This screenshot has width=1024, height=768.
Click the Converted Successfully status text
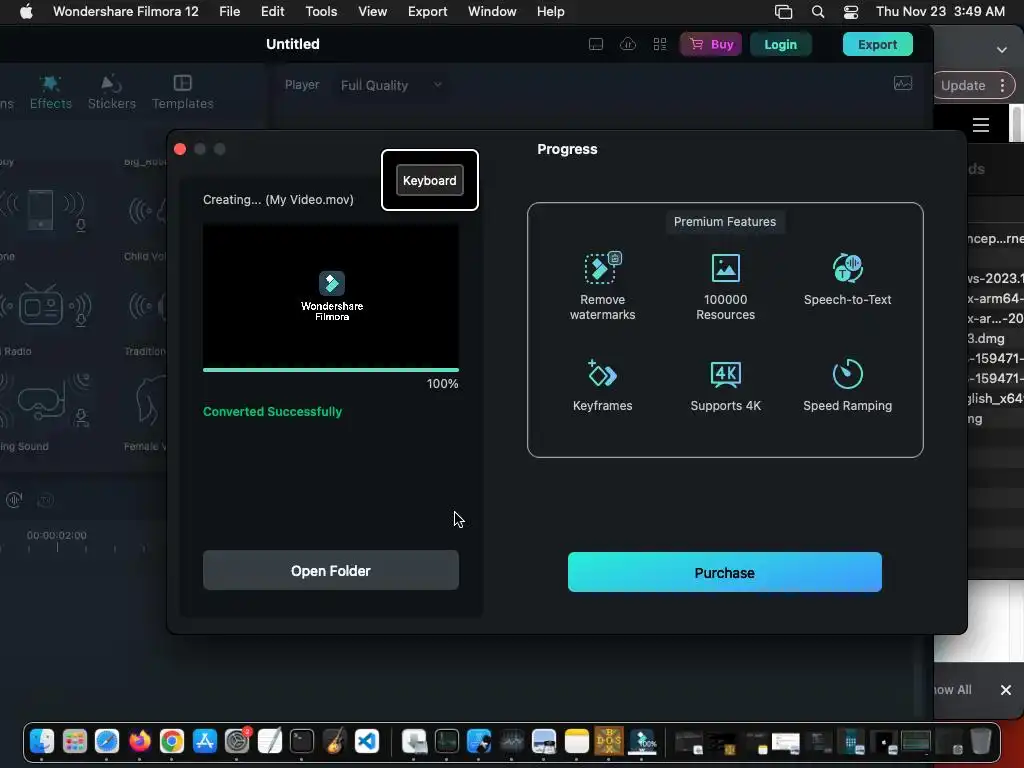click(x=272, y=411)
